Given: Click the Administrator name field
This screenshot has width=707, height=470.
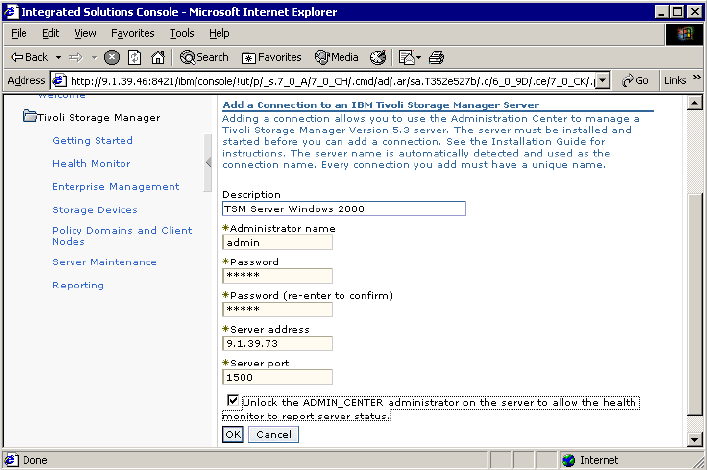Looking at the screenshot, I should [x=277, y=242].
